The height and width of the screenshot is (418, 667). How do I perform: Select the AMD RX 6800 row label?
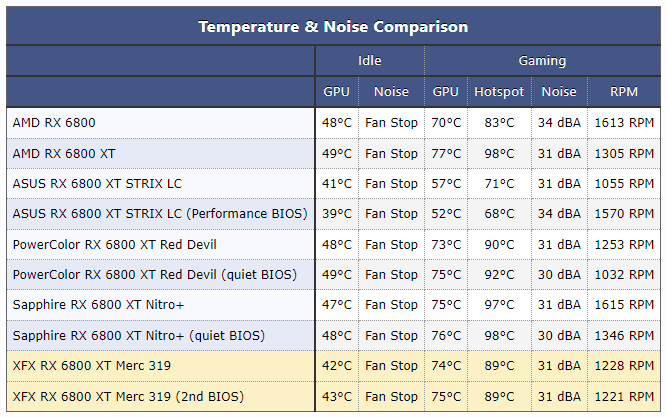[x=54, y=123]
